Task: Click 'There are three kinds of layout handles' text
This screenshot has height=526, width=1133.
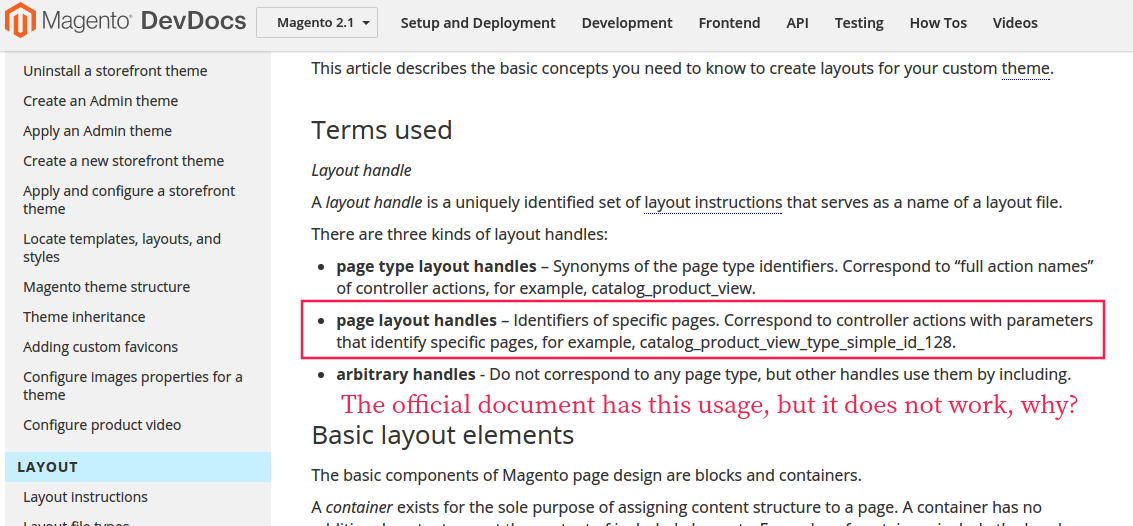Action: 460,235
